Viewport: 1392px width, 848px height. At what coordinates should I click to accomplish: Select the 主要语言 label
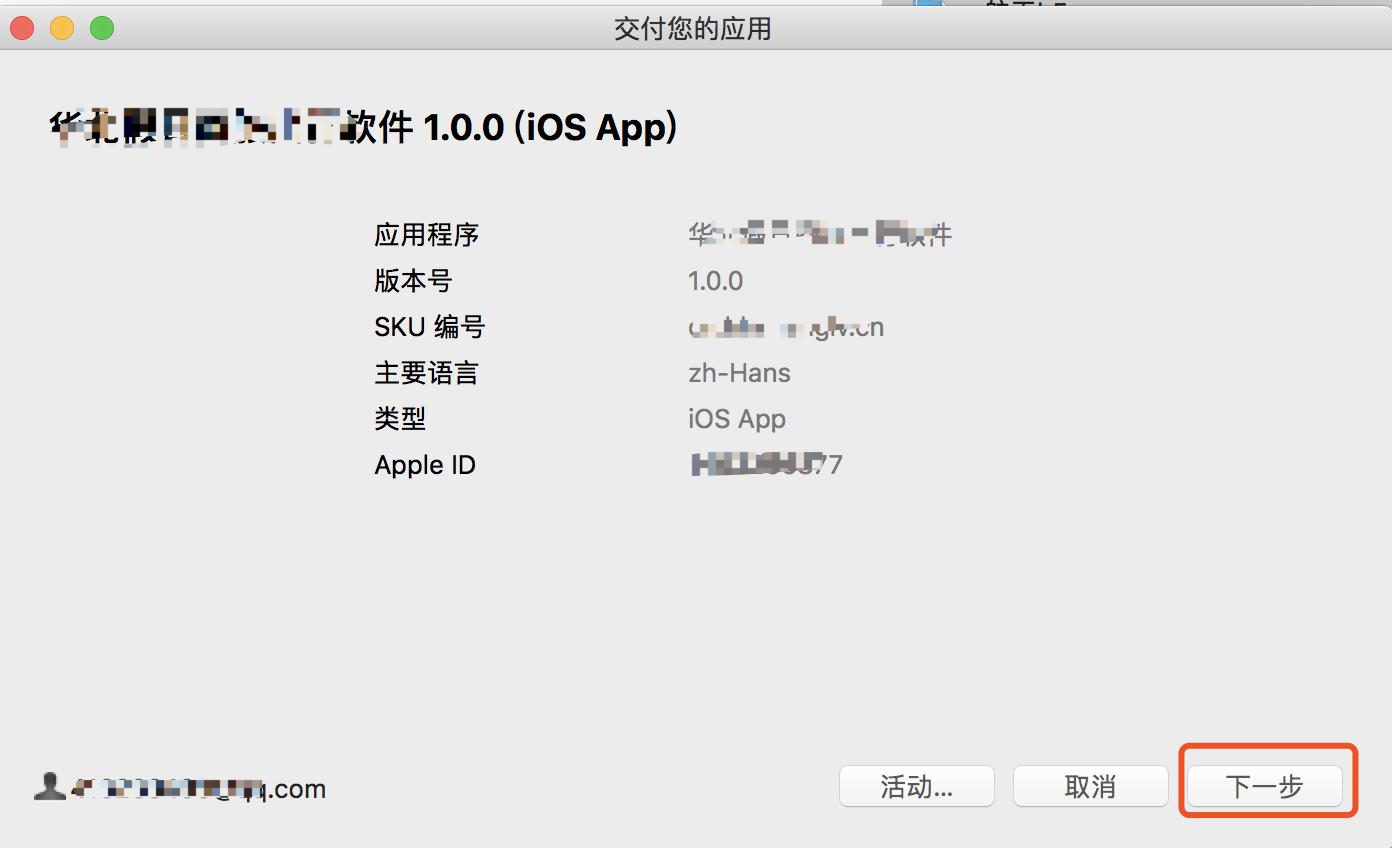(x=427, y=373)
